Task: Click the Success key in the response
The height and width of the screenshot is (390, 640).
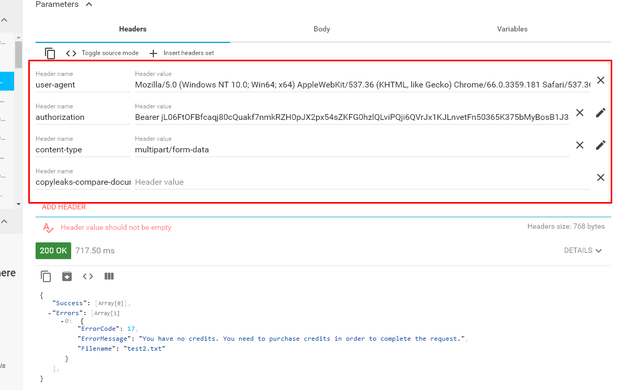Action: click(x=69, y=303)
